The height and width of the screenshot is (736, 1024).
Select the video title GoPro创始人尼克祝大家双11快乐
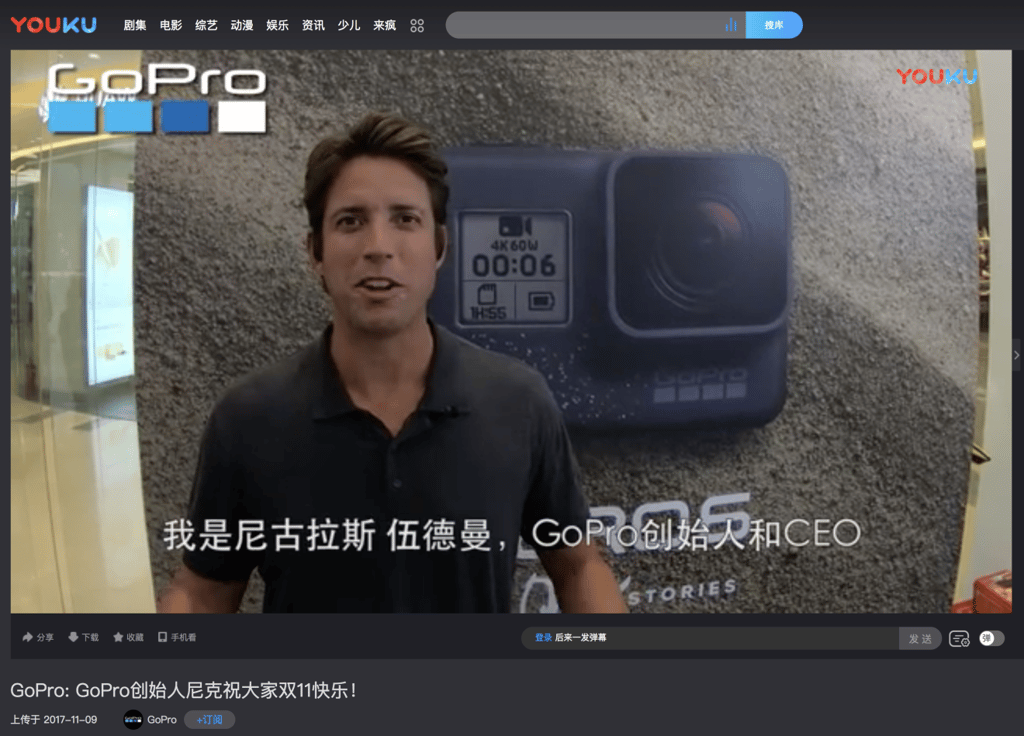pyautogui.click(x=184, y=690)
